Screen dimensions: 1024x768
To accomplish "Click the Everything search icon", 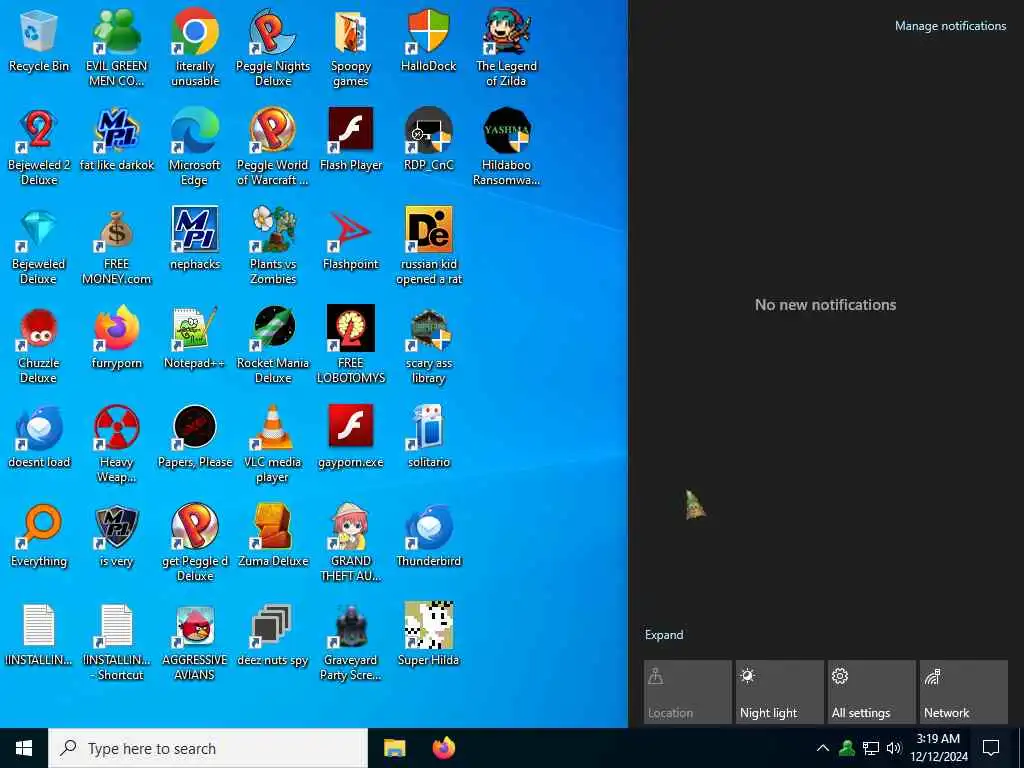I will click(x=39, y=536).
